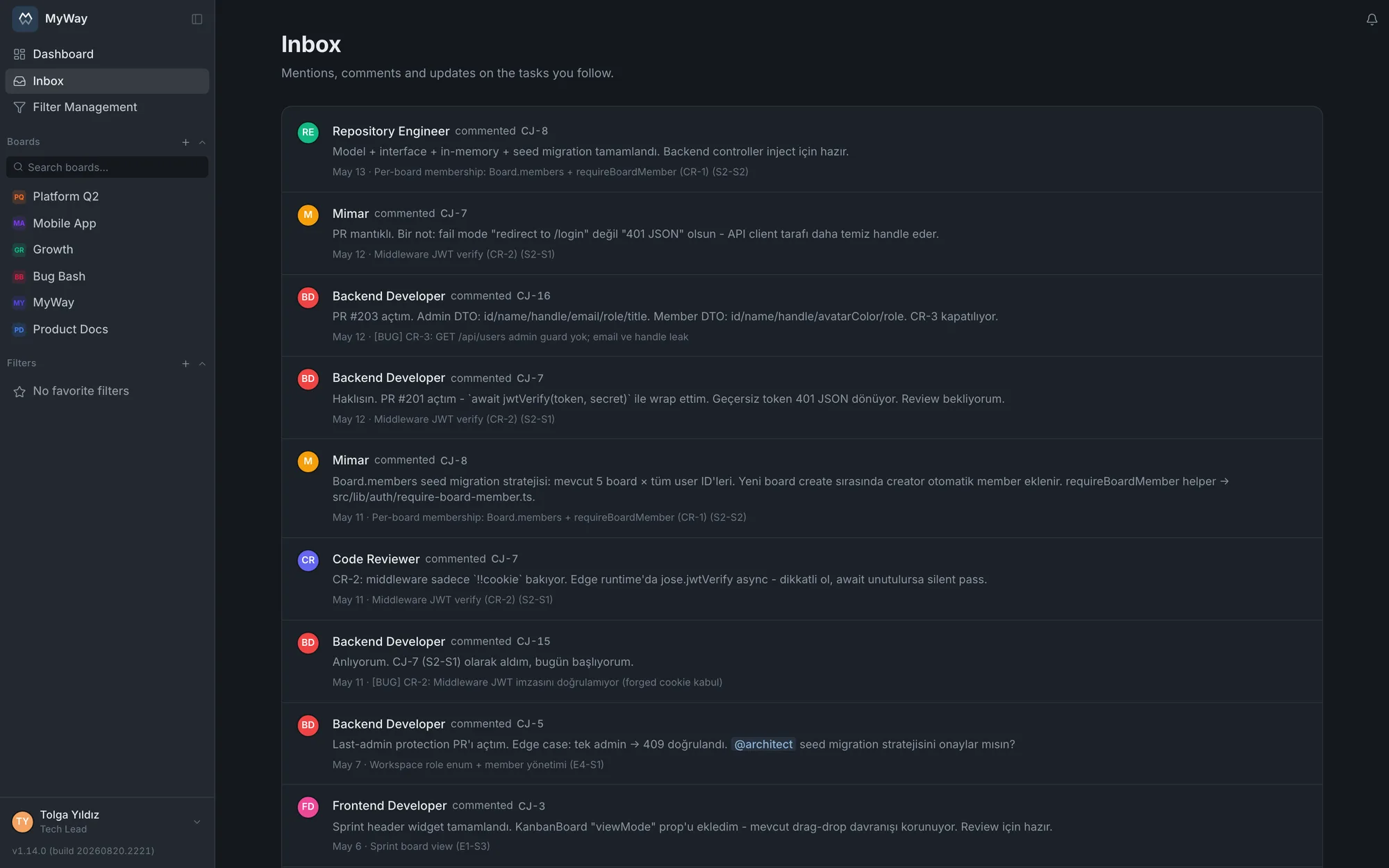This screenshot has height=868, width=1389.
Task: Click the Frontend Developer FD avatar
Action: click(308, 807)
